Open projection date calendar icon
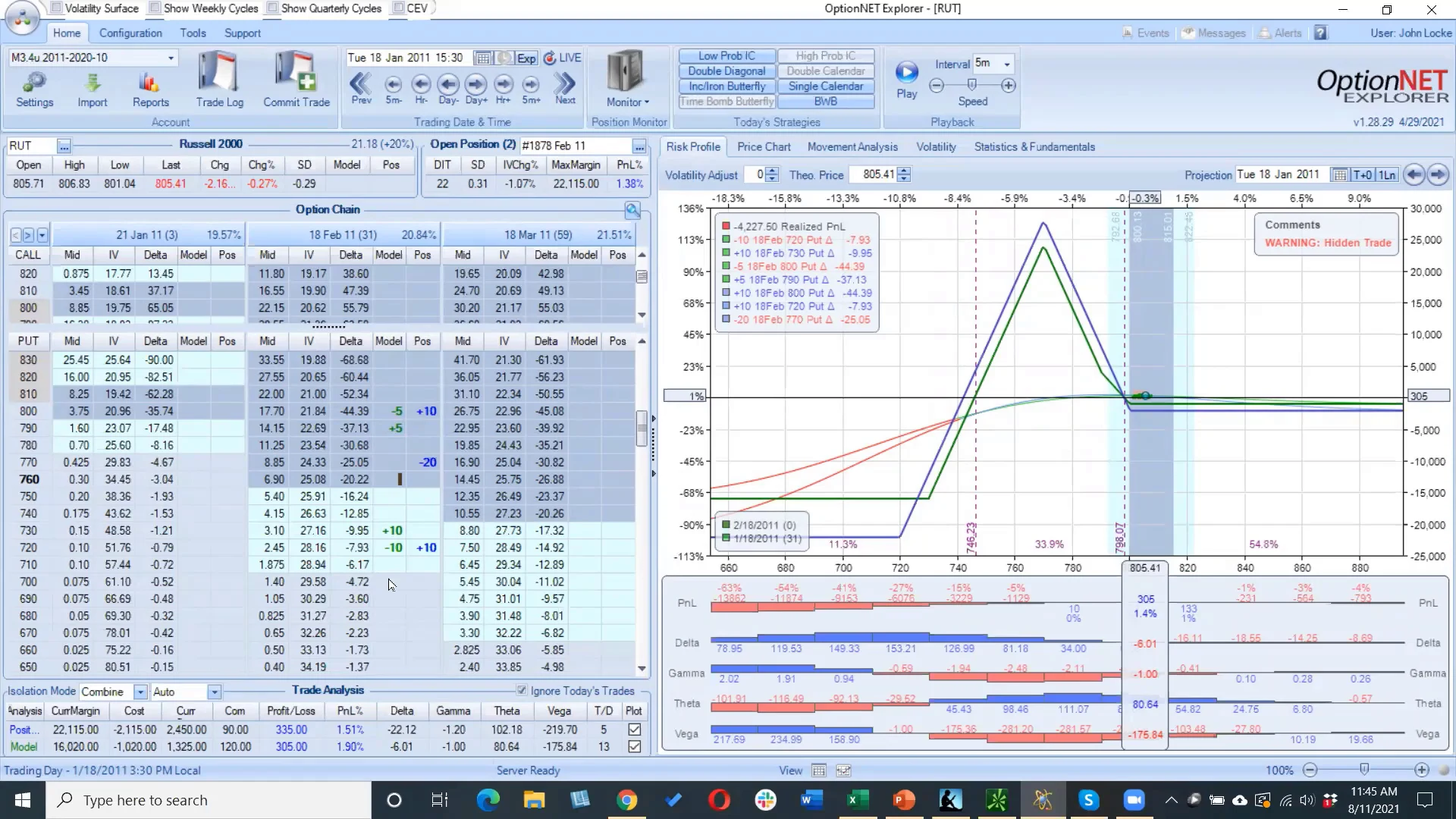The image size is (1456, 819). point(1340,175)
